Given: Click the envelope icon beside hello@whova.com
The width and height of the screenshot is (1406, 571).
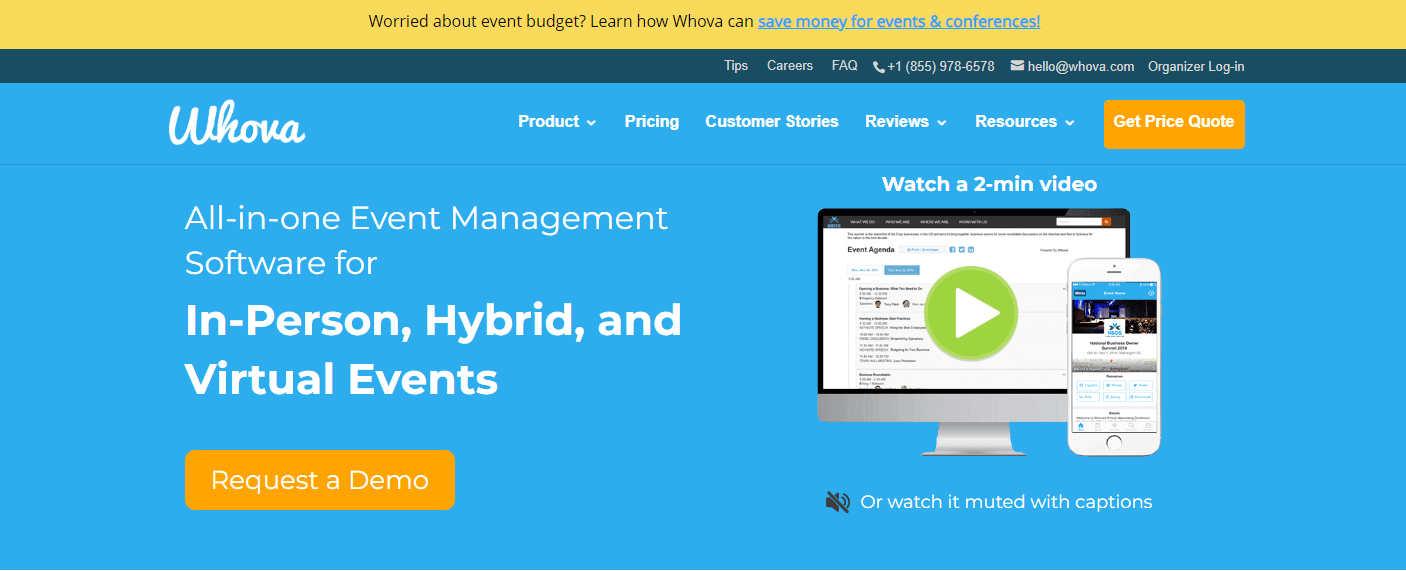Looking at the screenshot, I should coord(1017,66).
